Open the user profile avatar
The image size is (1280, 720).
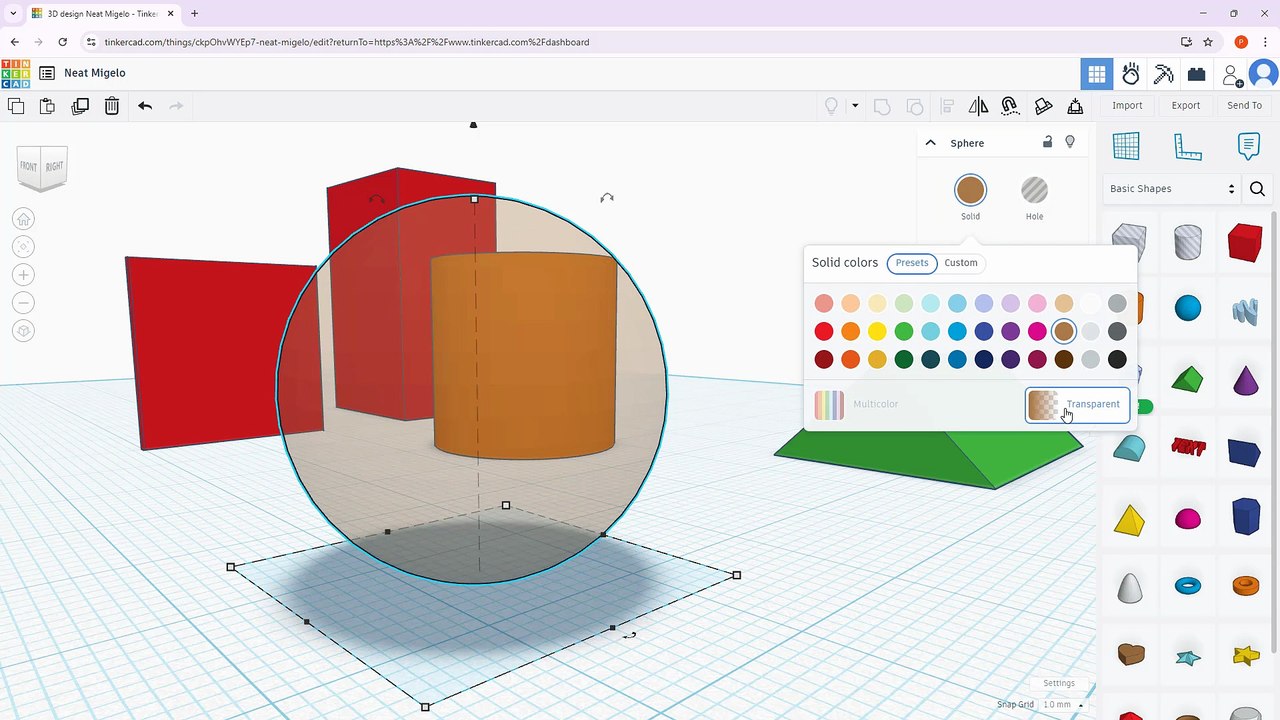click(1264, 74)
